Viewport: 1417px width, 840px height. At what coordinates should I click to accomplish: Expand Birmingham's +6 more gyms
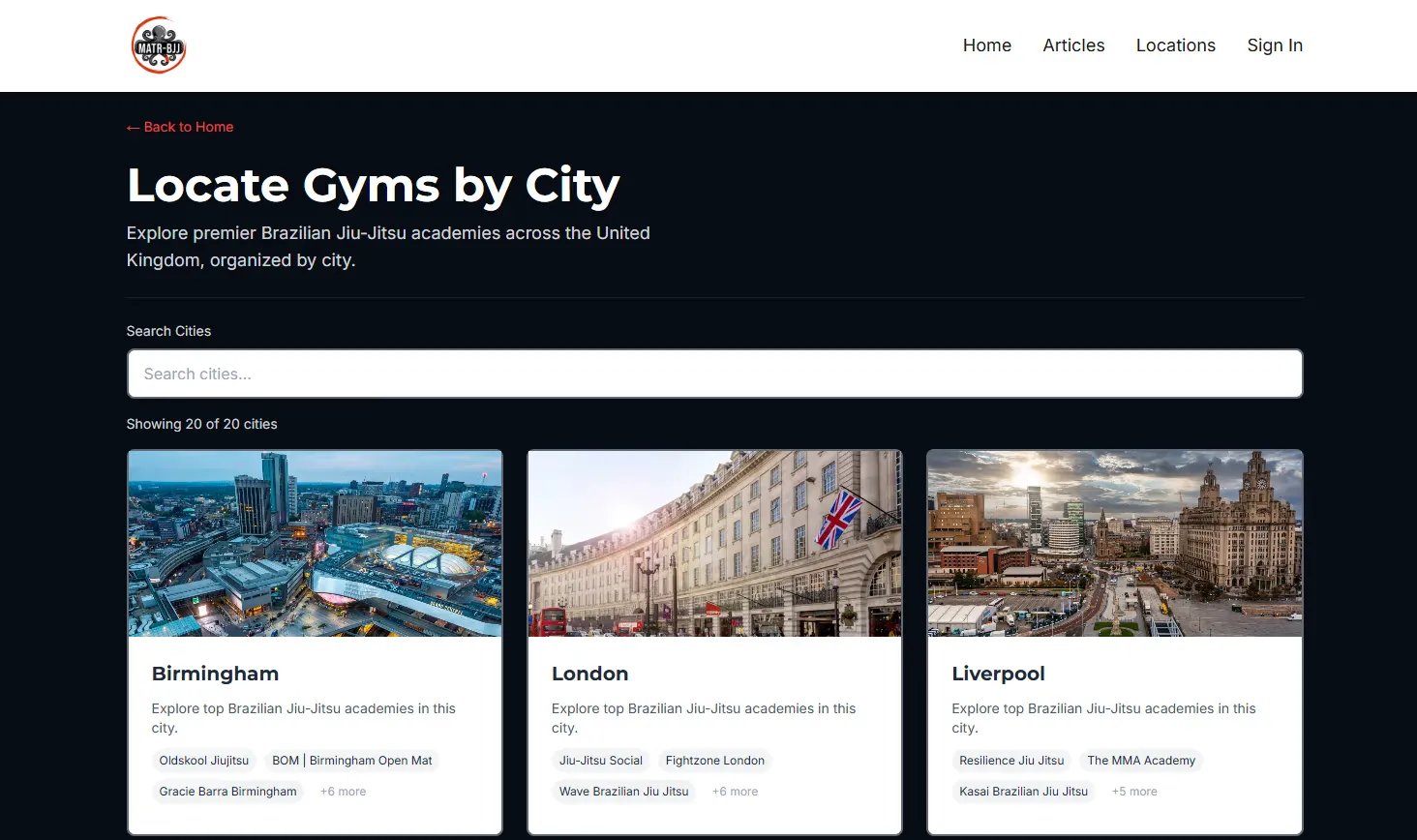(x=343, y=792)
